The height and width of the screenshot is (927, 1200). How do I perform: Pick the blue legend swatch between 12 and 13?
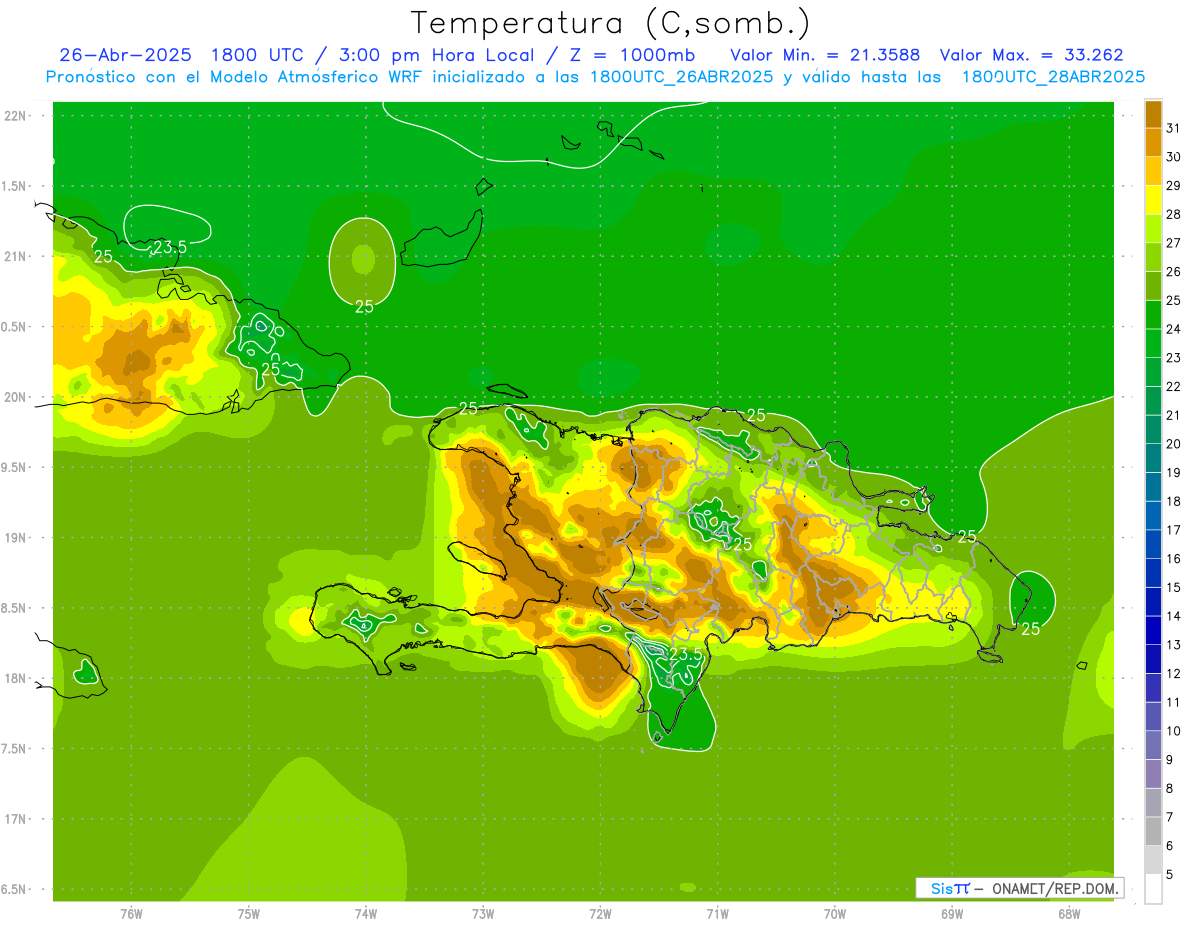point(1153,659)
